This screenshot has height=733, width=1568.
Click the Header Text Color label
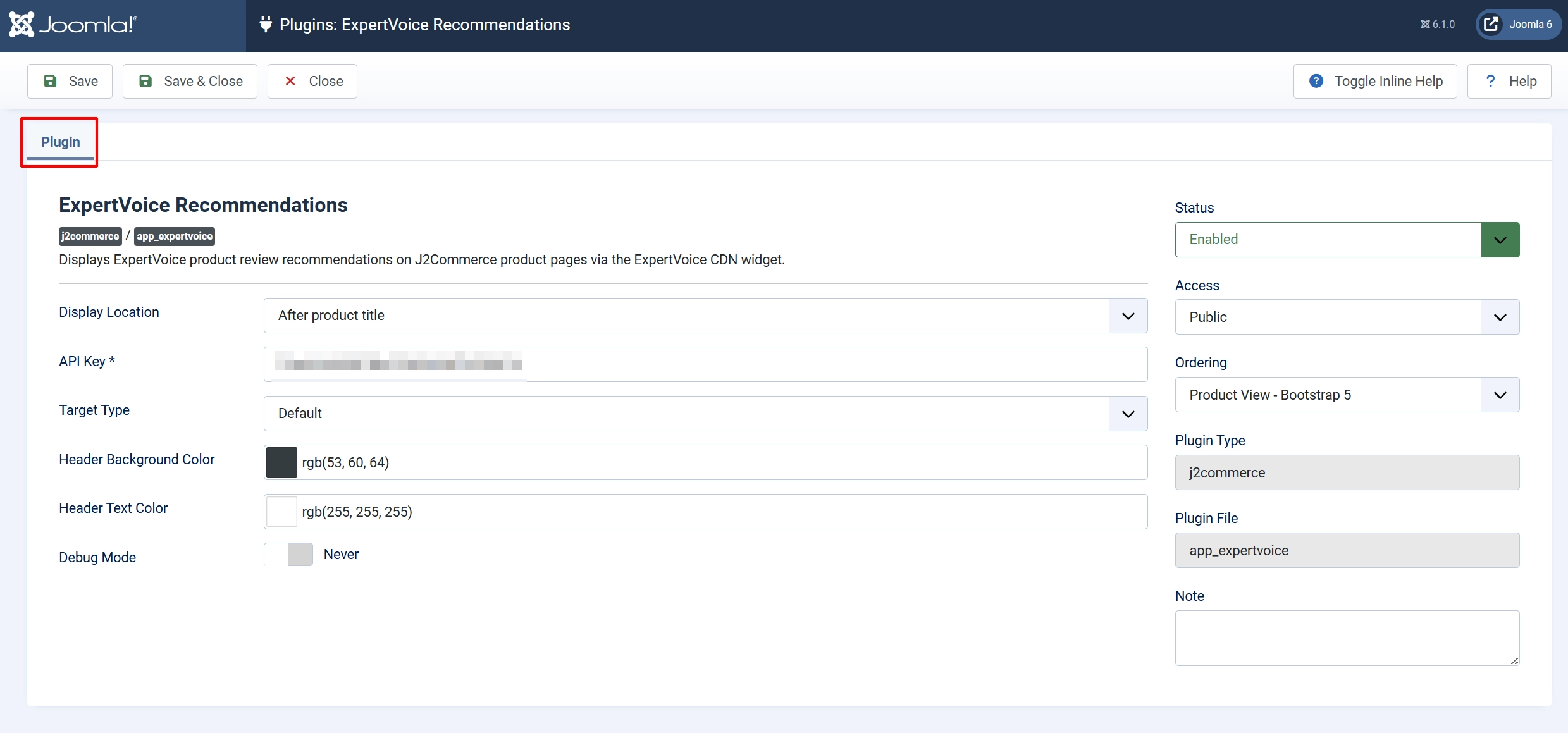pyautogui.click(x=113, y=508)
